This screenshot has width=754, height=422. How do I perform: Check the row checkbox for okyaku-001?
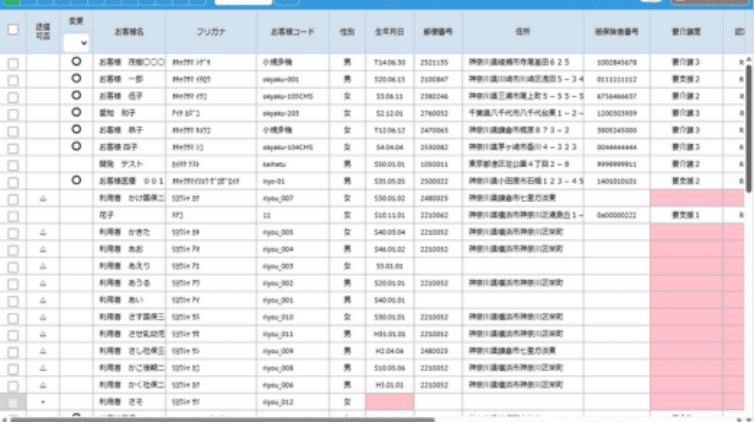pos(13,80)
